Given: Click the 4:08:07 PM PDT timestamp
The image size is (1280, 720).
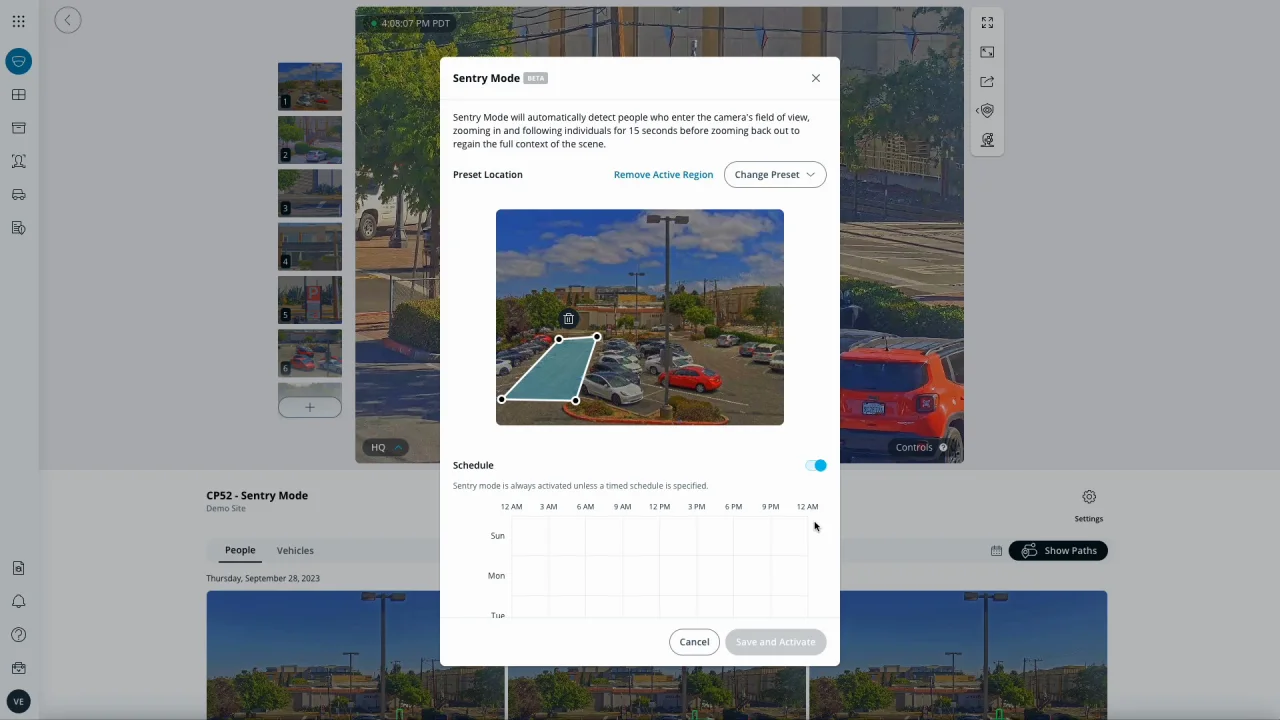Looking at the screenshot, I should [x=415, y=23].
